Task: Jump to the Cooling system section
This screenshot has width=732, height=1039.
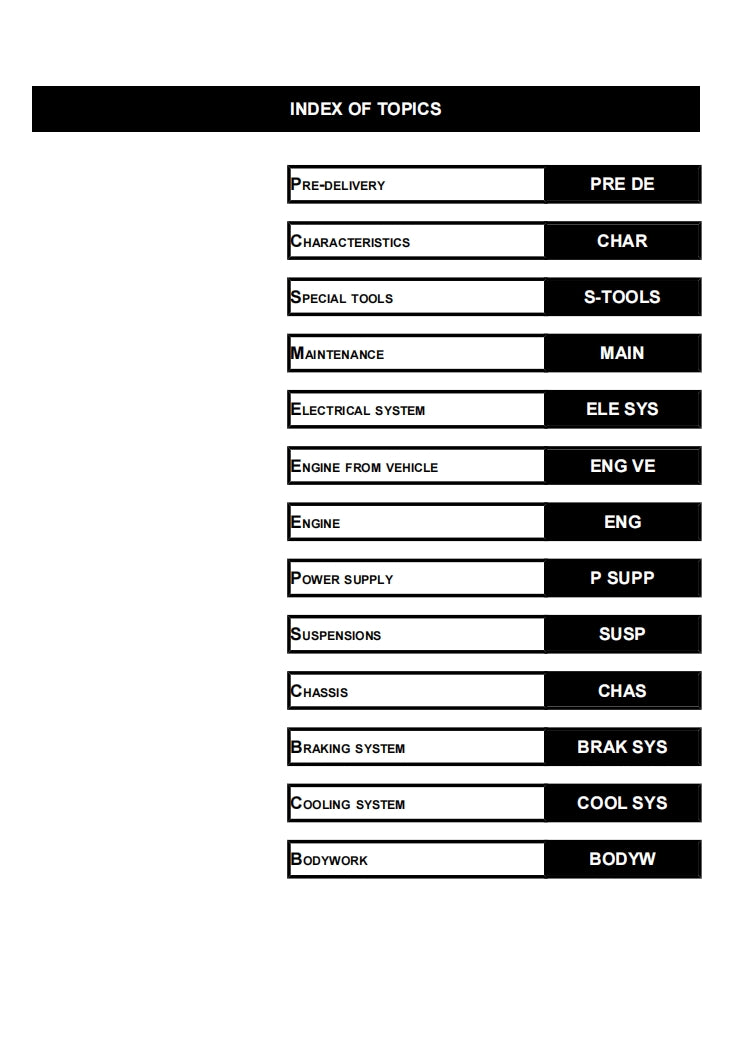Action: coord(348,804)
